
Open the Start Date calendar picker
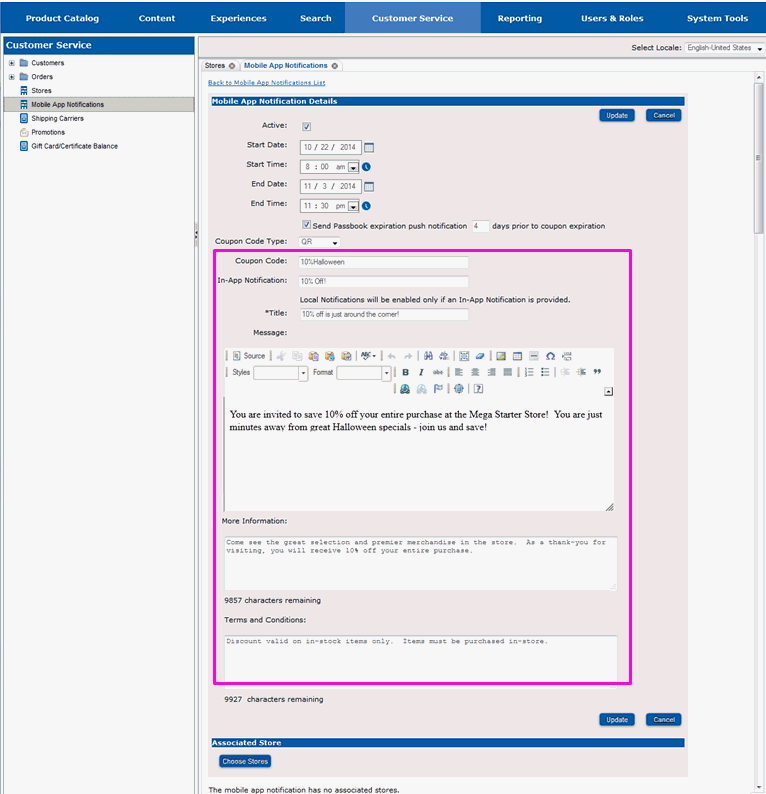click(x=369, y=147)
